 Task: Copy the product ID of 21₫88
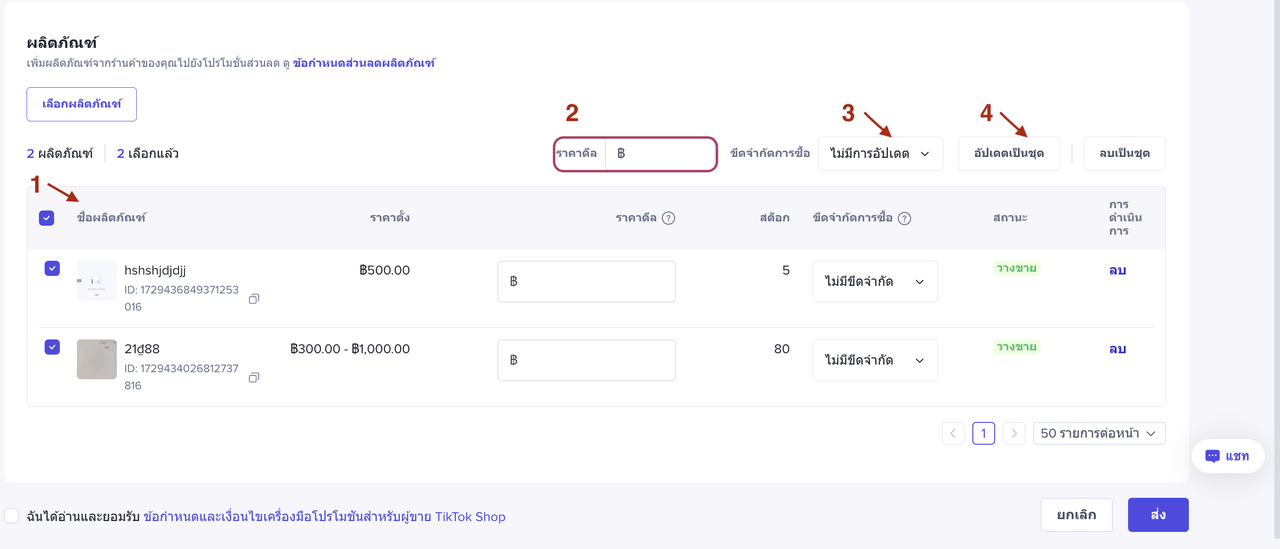tap(254, 377)
